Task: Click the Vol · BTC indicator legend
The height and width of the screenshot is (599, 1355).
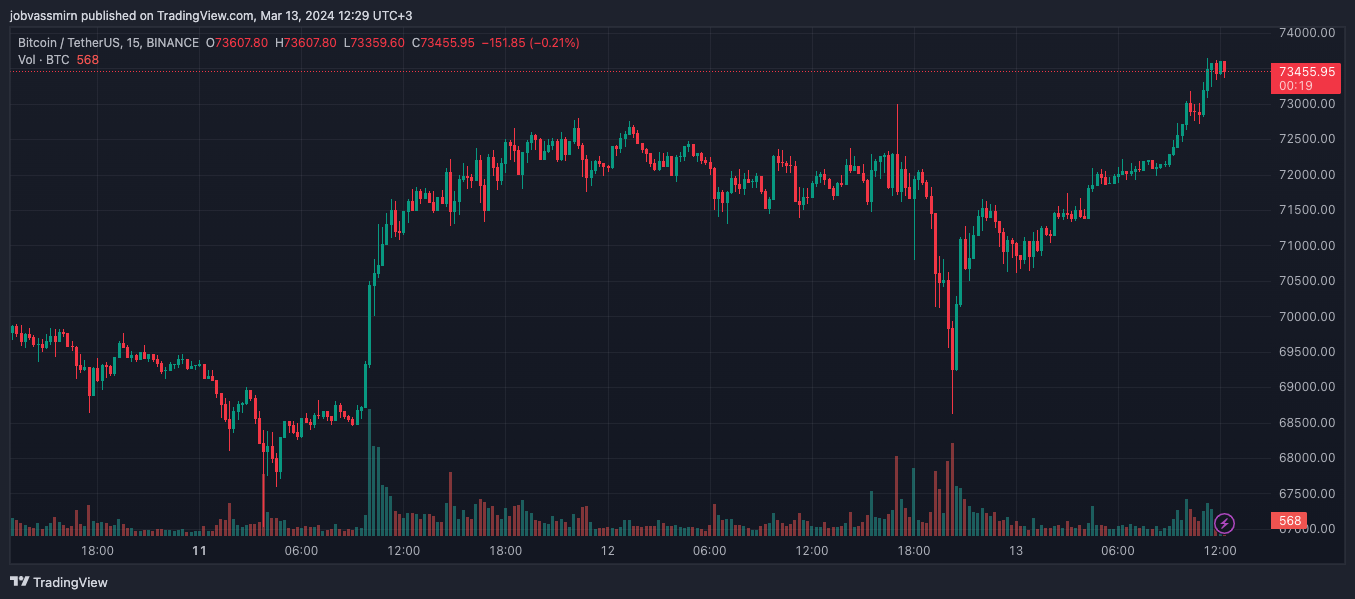Action: (x=44, y=60)
